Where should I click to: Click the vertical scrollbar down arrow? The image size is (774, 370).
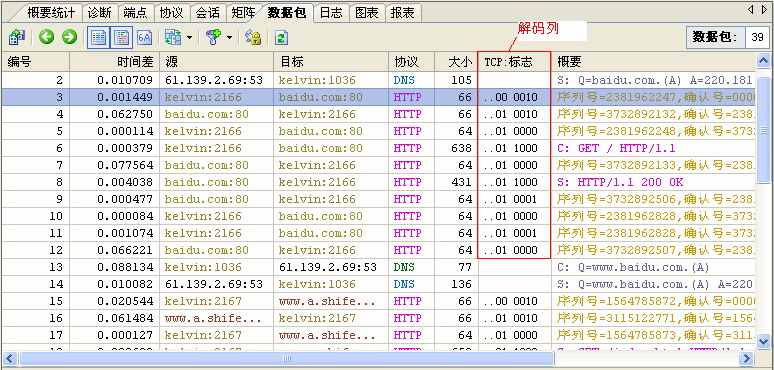(x=763, y=341)
